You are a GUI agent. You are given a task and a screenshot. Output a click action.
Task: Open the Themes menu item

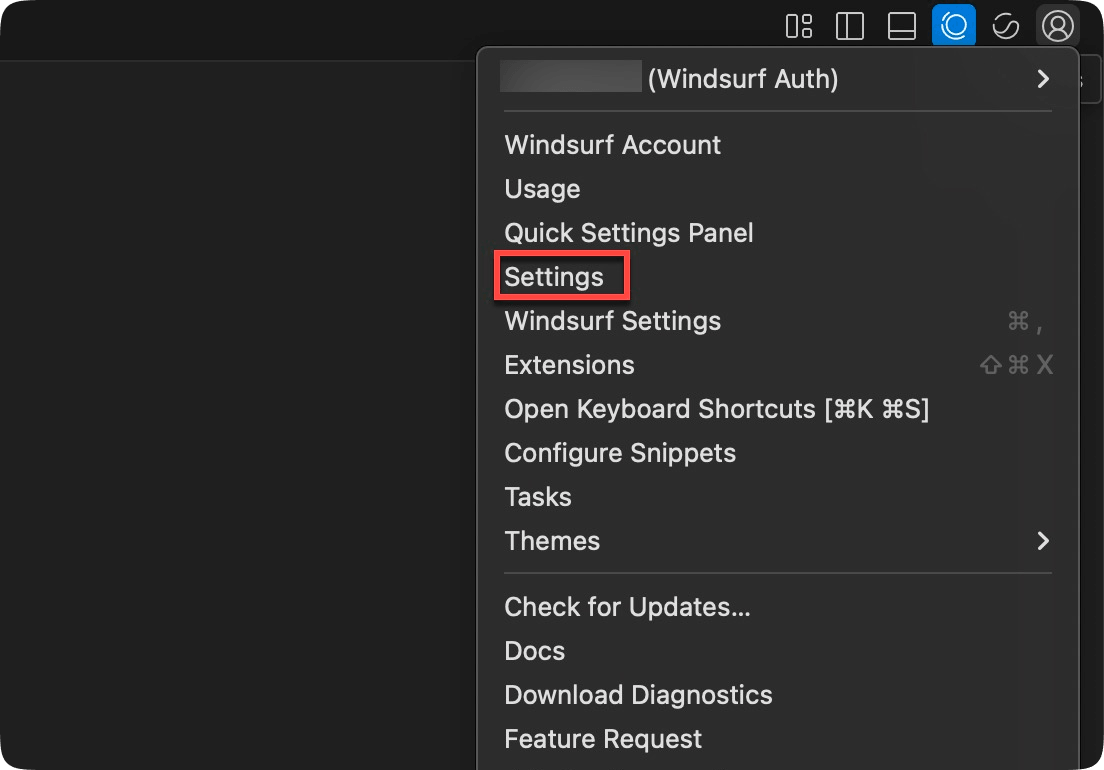coord(552,541)
